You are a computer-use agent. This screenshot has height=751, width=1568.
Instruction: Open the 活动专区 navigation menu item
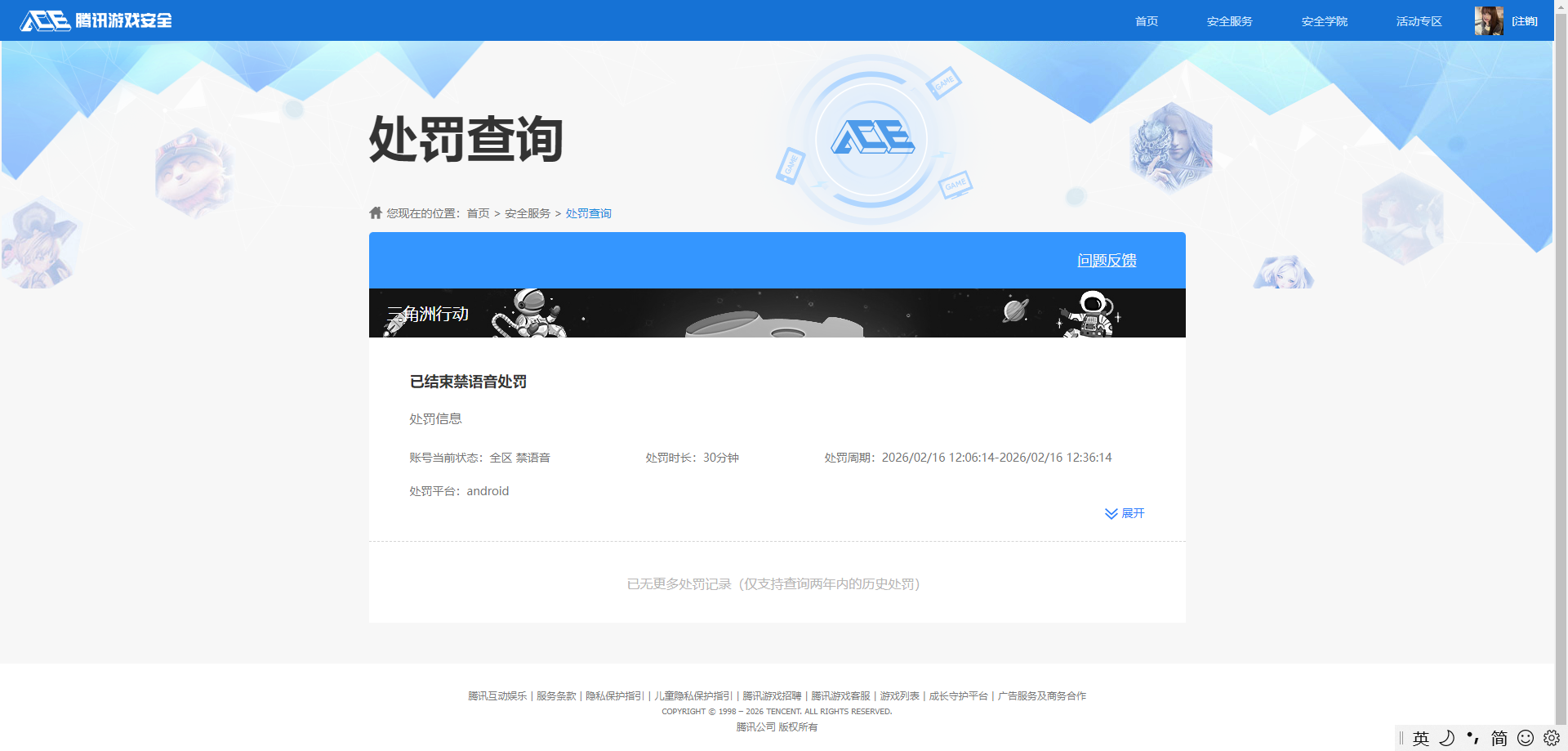1419,21
